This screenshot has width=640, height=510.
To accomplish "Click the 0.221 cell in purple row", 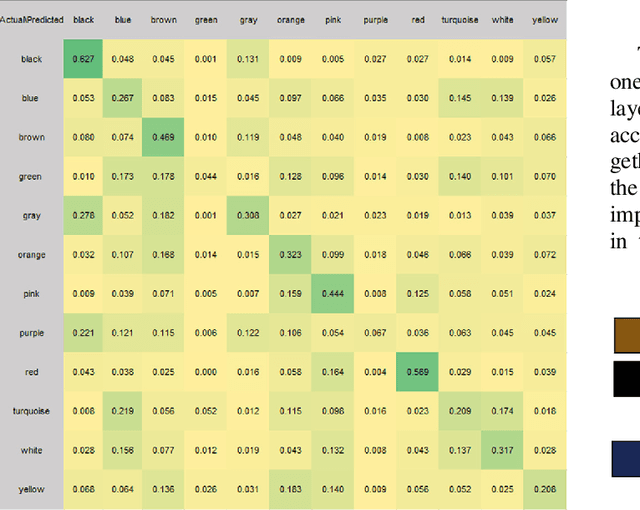I will click(82, 333).
